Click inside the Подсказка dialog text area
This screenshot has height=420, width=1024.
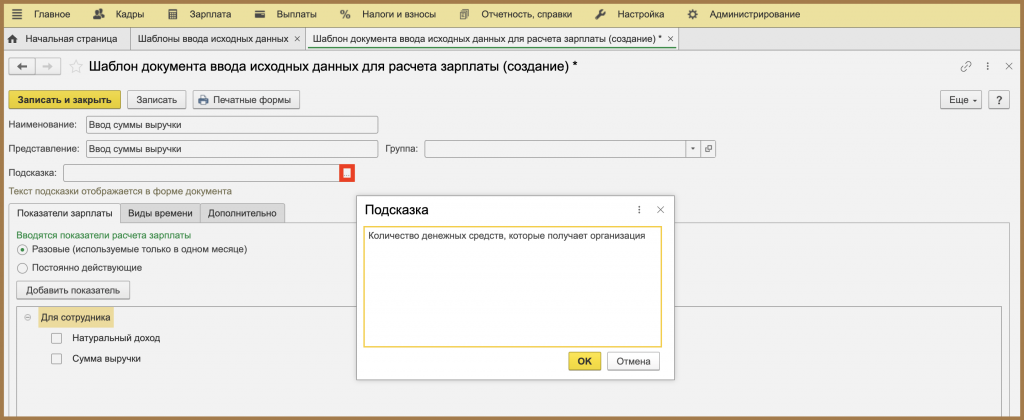[x=513, y=287]
